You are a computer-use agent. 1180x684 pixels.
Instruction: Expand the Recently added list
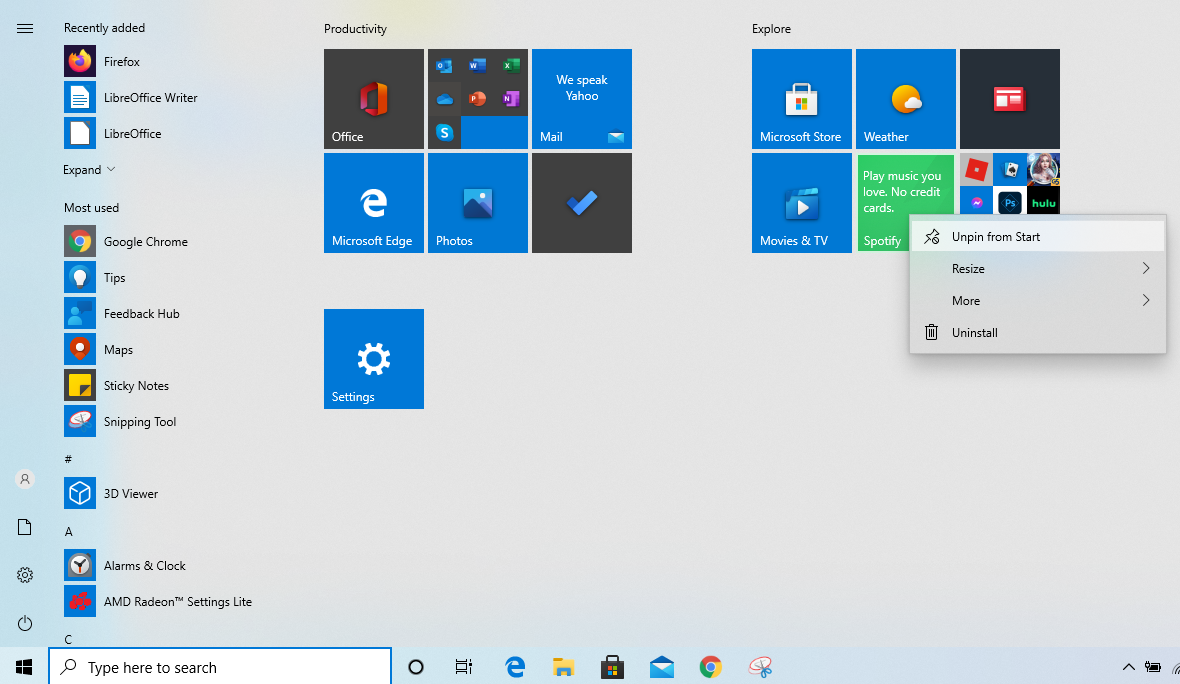(89, 170)
